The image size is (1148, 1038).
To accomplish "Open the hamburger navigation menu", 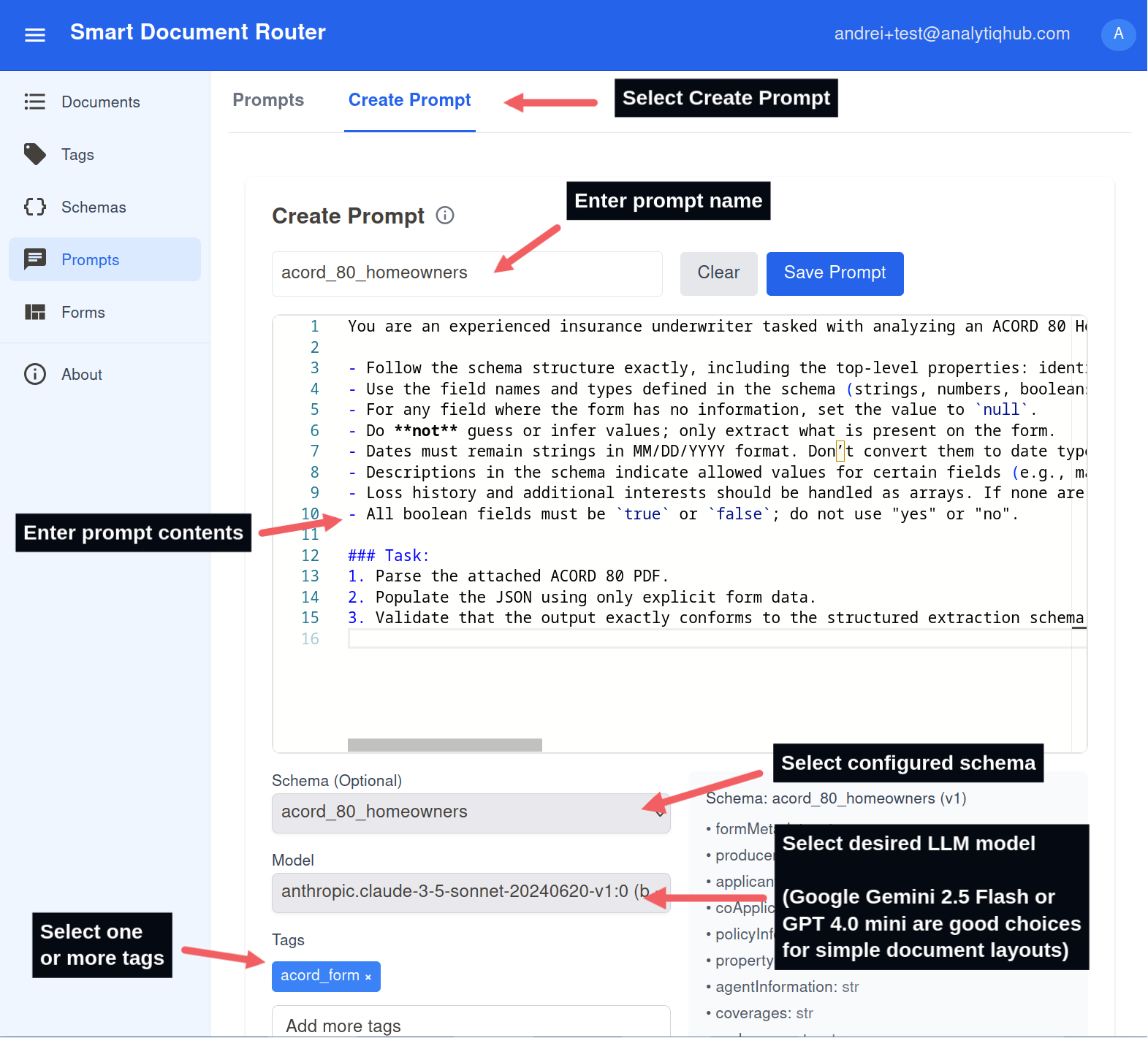I will pyautogui.click(x=35, y=34).
